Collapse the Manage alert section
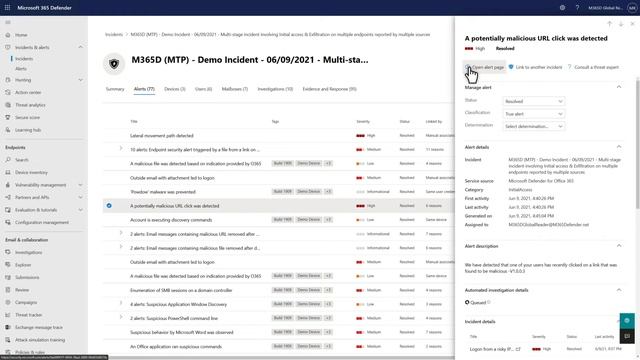This screenshot has height=360, width=640. coord(619,87)
